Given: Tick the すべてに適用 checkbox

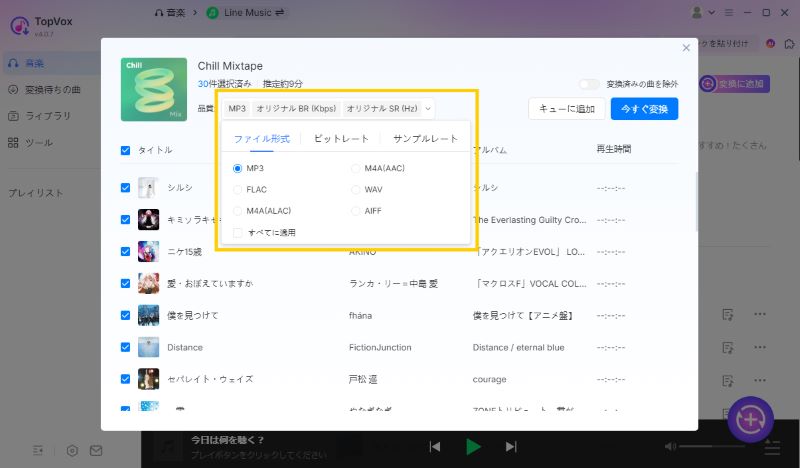Looking at the screenshot, I should [x=237, y=233].
